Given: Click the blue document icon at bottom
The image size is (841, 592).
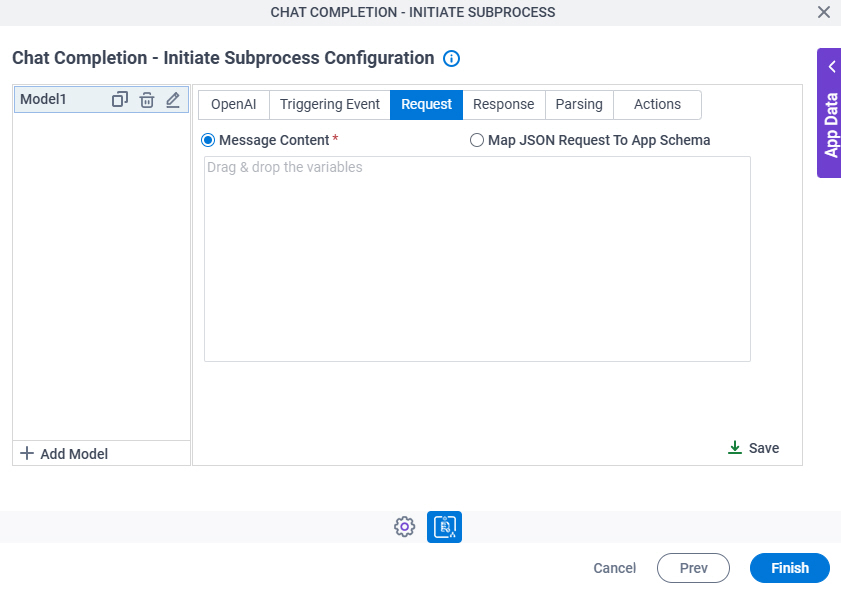Looking at the screenshot, I should (x=444, y=527).
